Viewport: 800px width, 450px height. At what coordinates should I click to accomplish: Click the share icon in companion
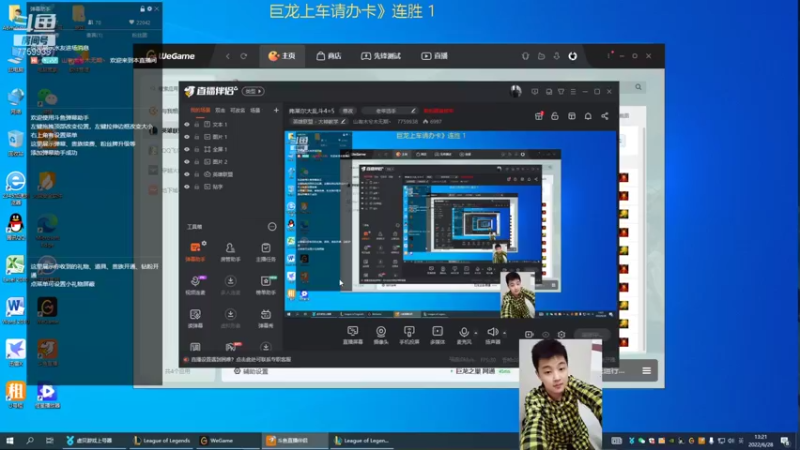coord(605,116)
